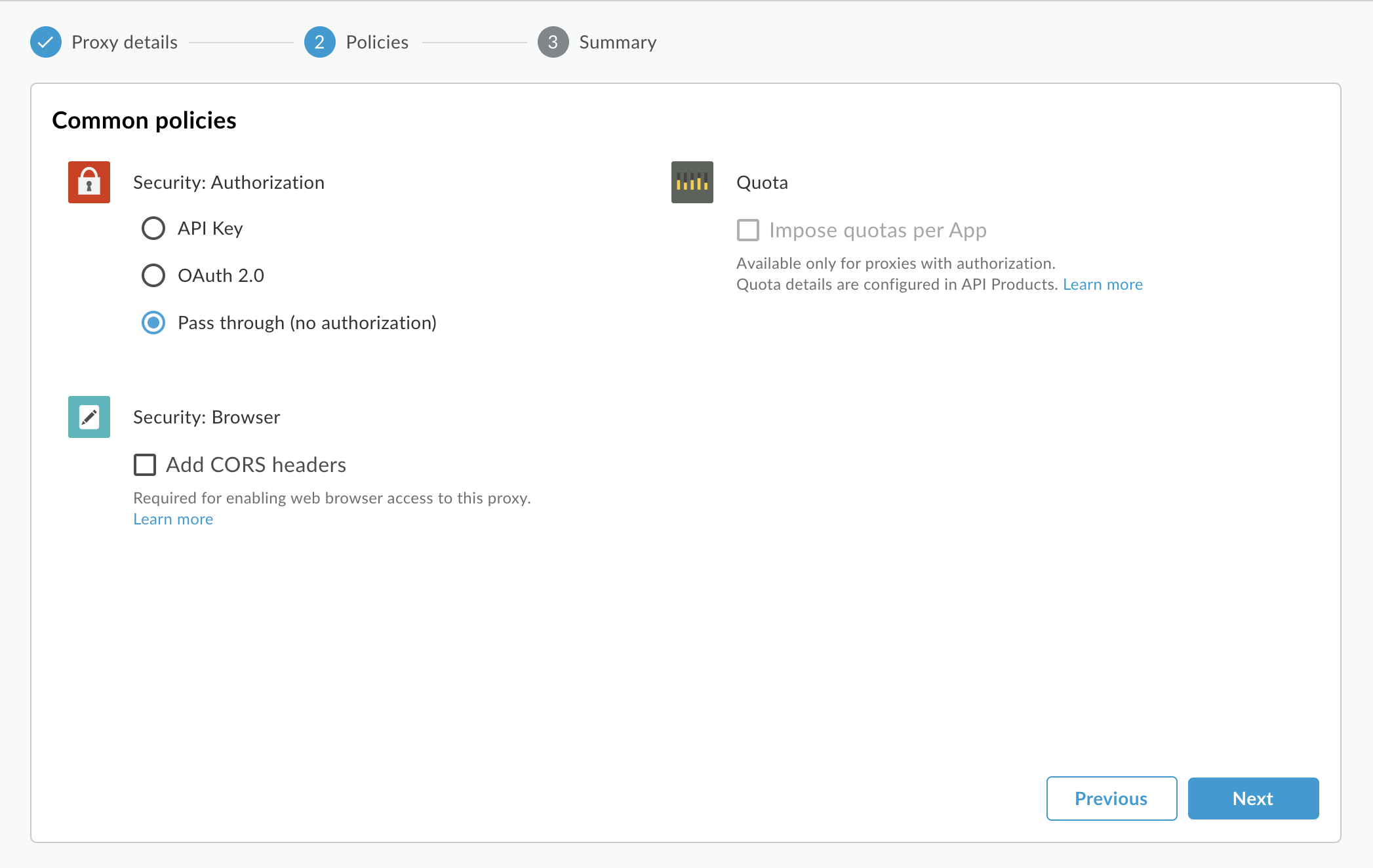The height and width of the screenshot is (868, 1373).
Task: Click the completed Proxy details checkmark icon
Action: pos(47,41)
